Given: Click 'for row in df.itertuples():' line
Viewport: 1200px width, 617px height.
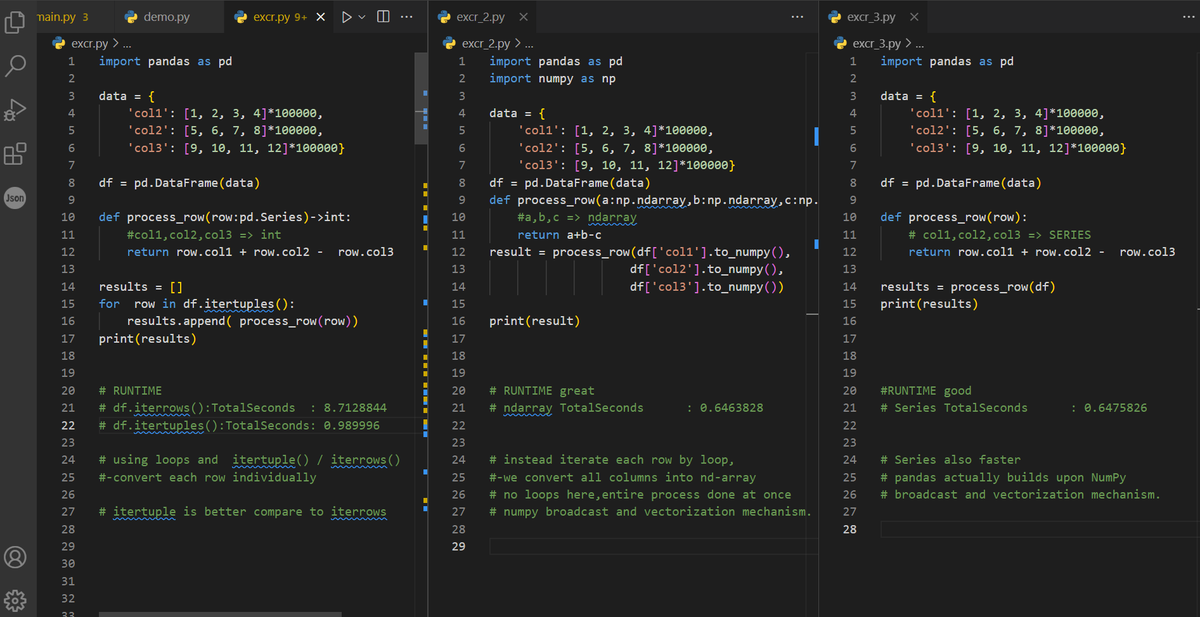Looking at the screenshot, I should click(196, 304).
